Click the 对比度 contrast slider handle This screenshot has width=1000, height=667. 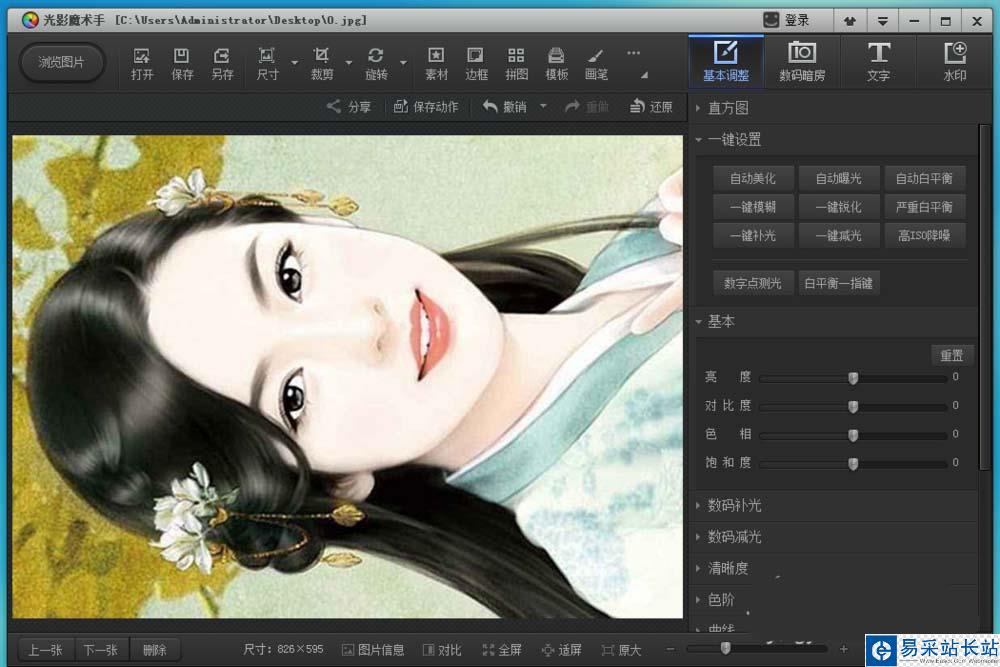coord(853,406)
